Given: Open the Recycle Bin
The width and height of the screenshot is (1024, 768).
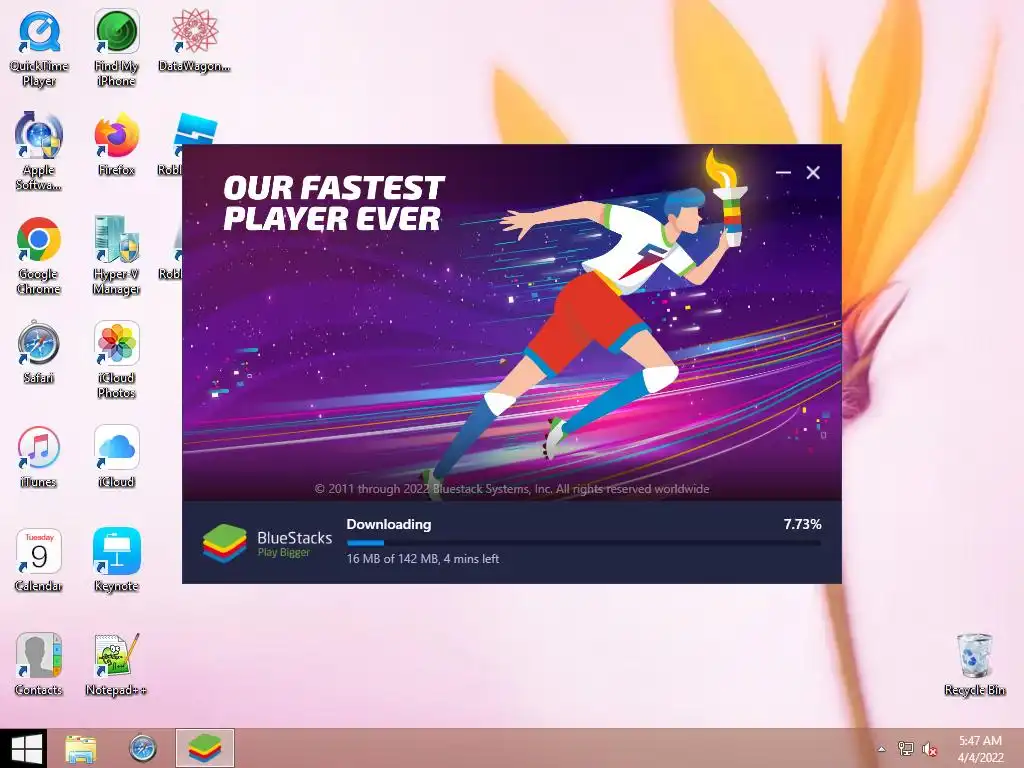Looking at the screenshot, I should click(x=974, y=664).
